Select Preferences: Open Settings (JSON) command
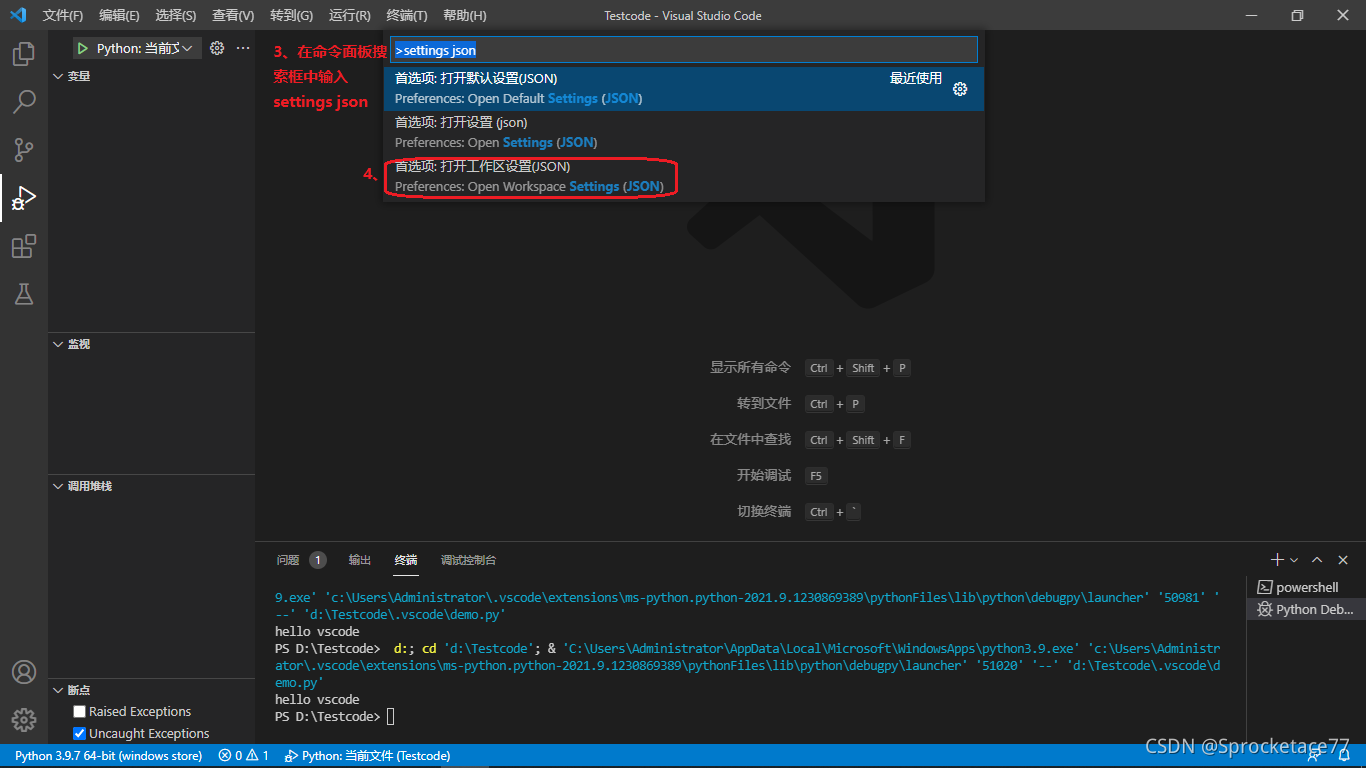1366x768 pixels. tap(684, 133)
